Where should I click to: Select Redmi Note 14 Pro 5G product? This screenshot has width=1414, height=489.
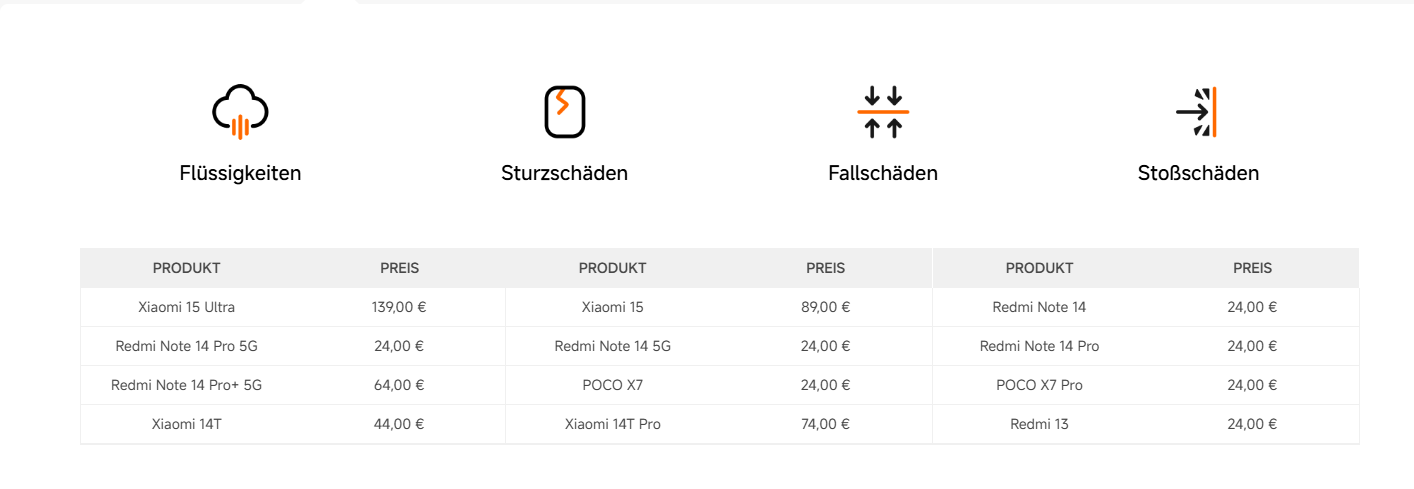tap(187, 346)
